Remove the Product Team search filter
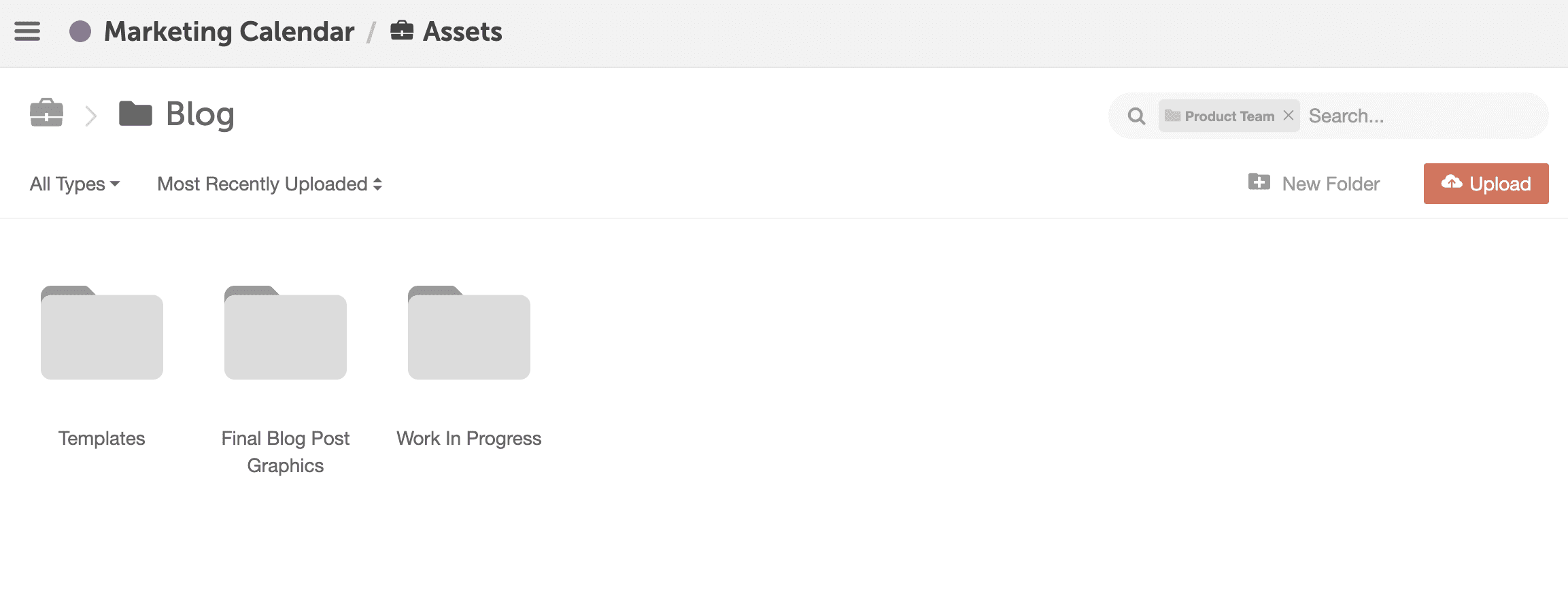Image resolution: width=1568 pixels, height=600 pixels. tap(1289, 116)
